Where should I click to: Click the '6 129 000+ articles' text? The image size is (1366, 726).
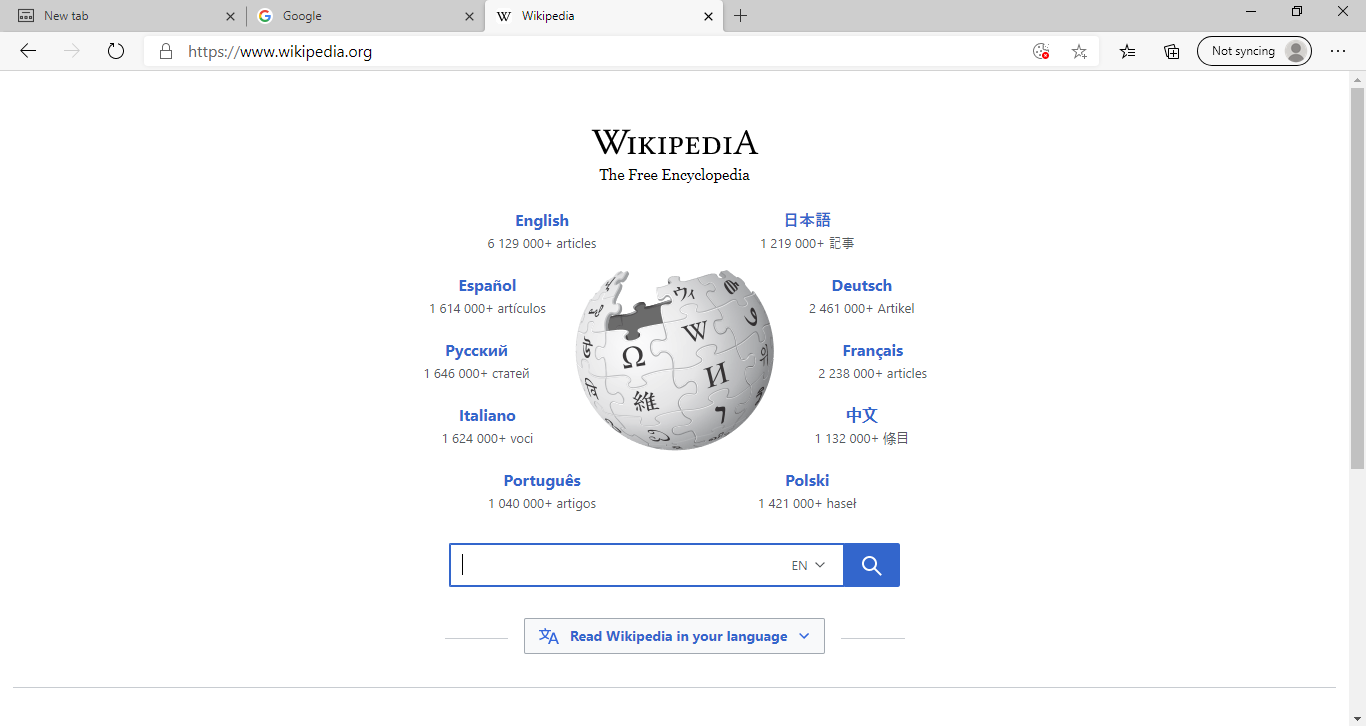tap(542, 244)
